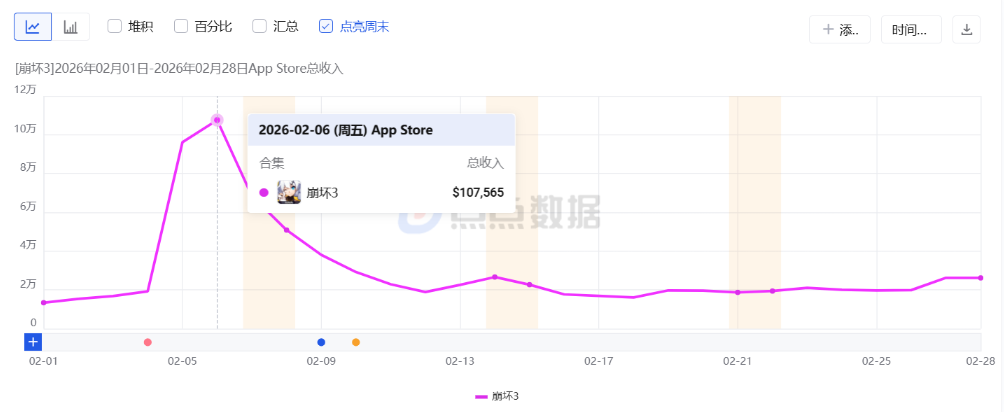Click the data point at 02-01
Screen dimensions: 1004x412
click(x=43, y=302)
